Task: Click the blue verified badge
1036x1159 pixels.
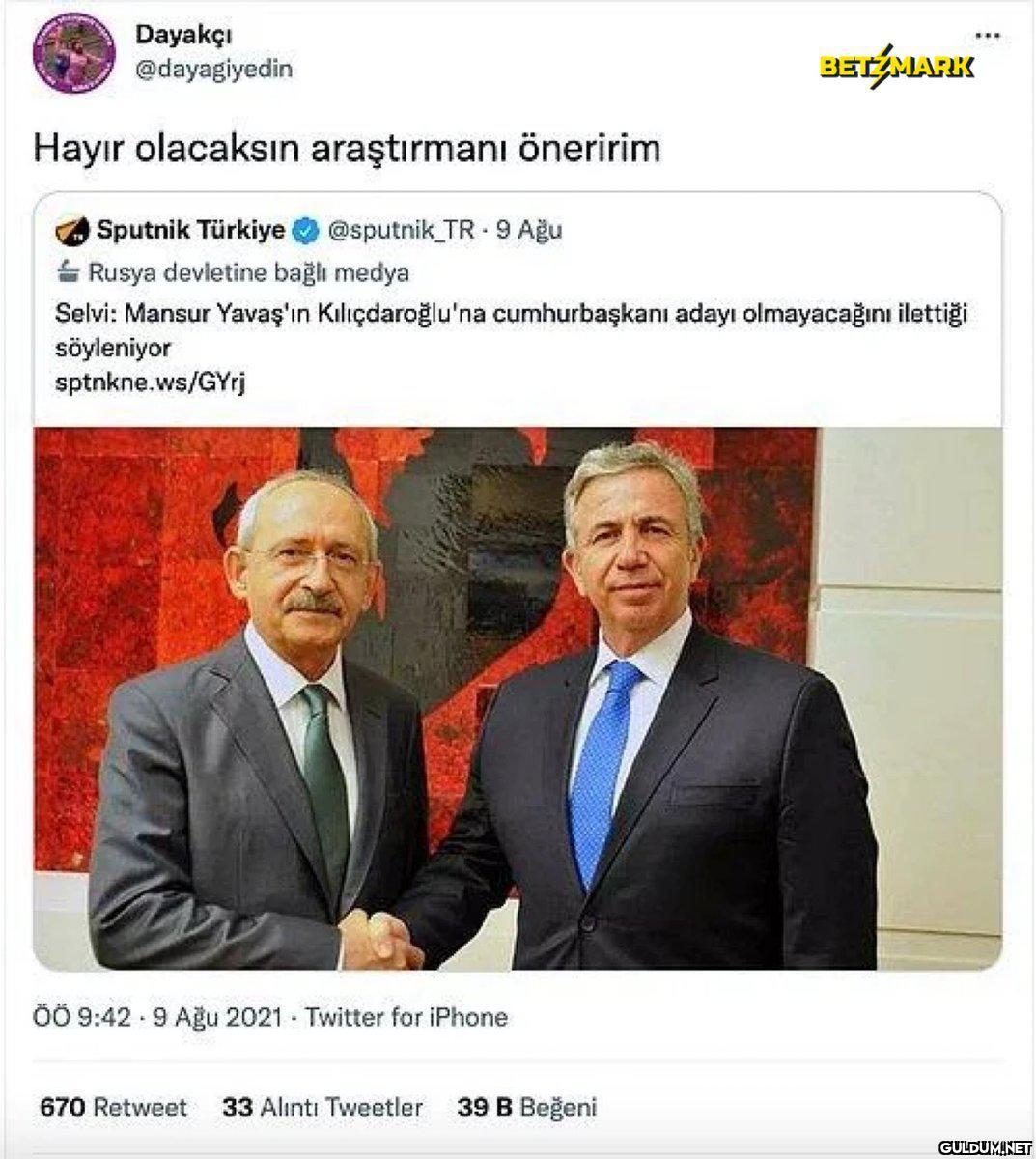Action: click(x=306, y=231)
